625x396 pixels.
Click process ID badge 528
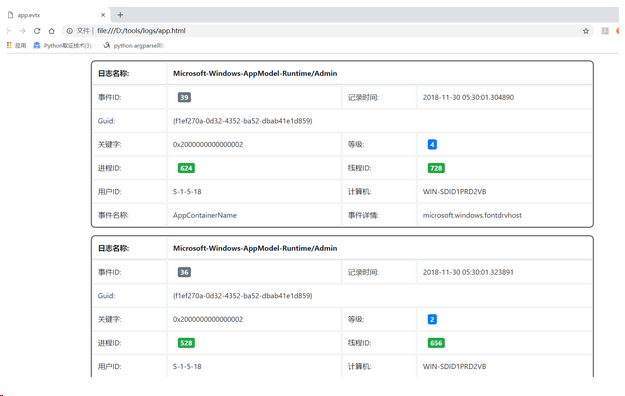[x=186, y=343]
